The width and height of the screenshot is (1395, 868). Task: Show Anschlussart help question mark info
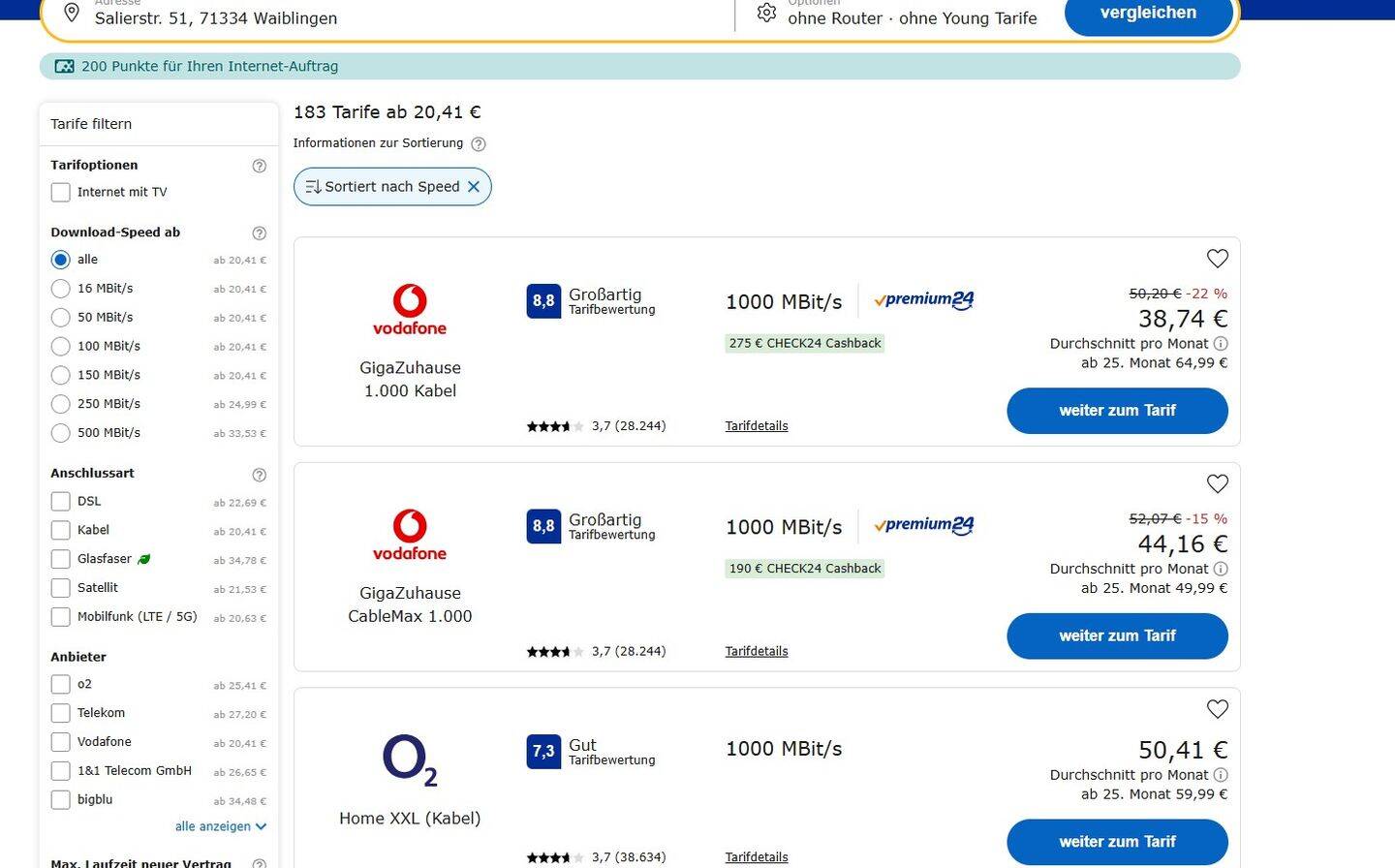click(259, 475)
